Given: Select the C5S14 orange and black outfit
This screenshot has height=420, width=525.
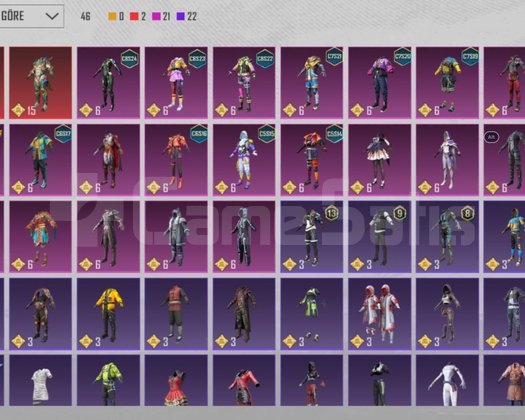Looking at the screenshot, I should (x=312, y=160).
